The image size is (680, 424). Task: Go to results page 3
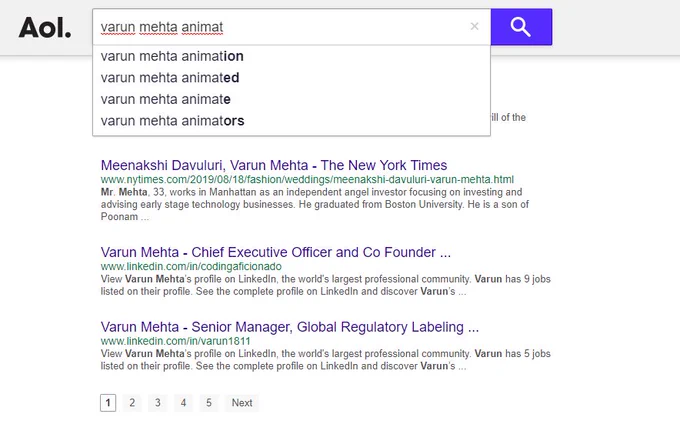(158, 403)
